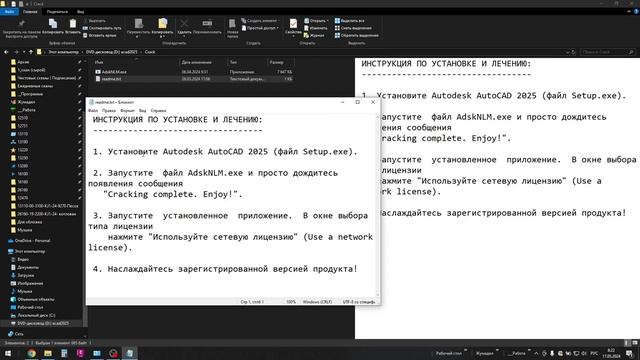This screenshot has height=360, width=640.
Task: Expand the tray hidden icons chevron
Action: pos(536,353)
